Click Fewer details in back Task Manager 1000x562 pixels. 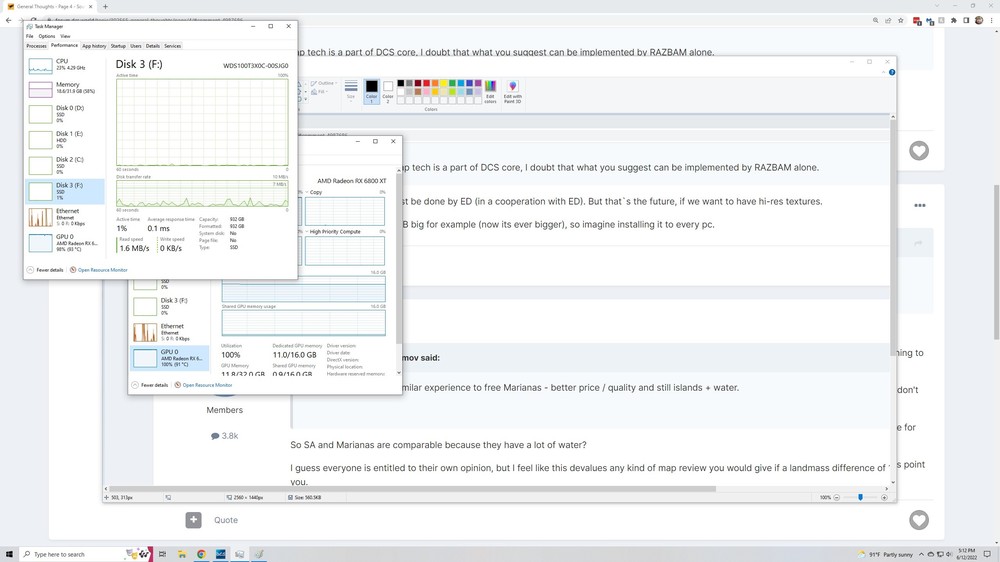pyautogui.click(x=150, y=385)
